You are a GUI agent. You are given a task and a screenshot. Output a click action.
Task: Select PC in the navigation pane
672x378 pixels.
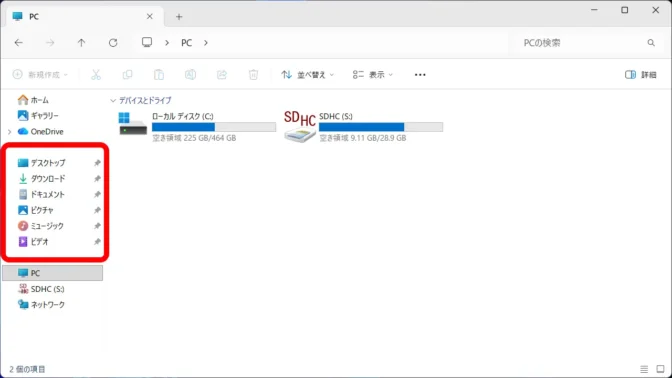53,273
